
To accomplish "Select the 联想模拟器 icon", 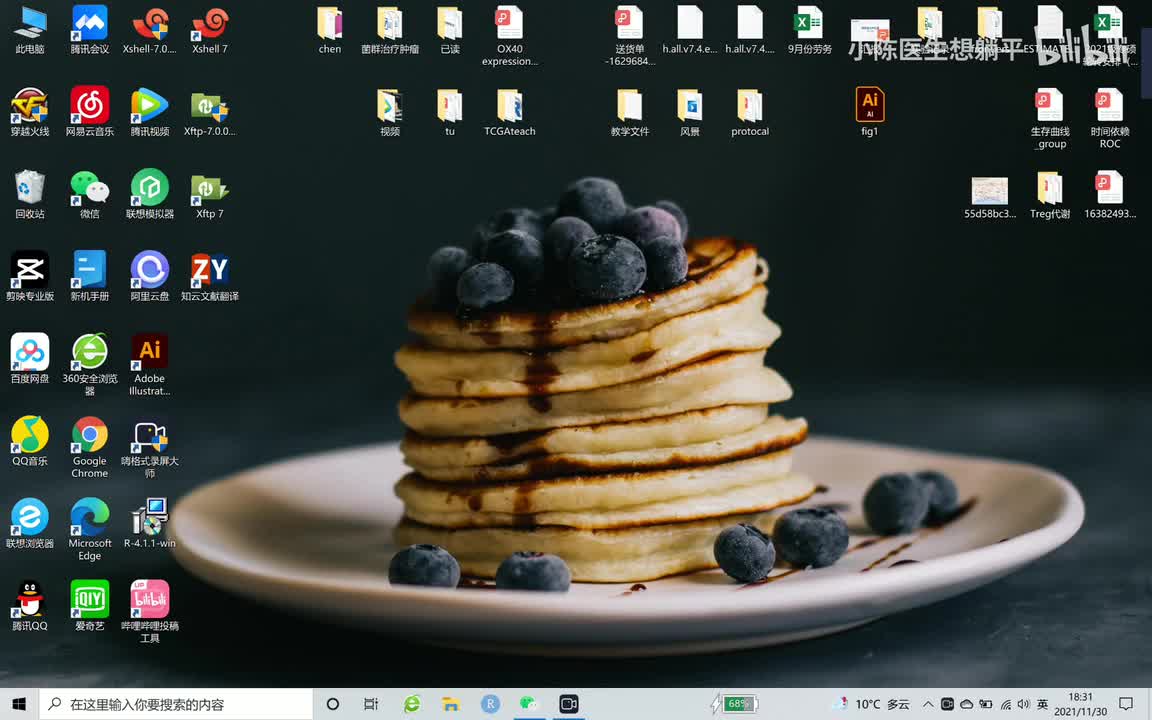I will point(150,195).
